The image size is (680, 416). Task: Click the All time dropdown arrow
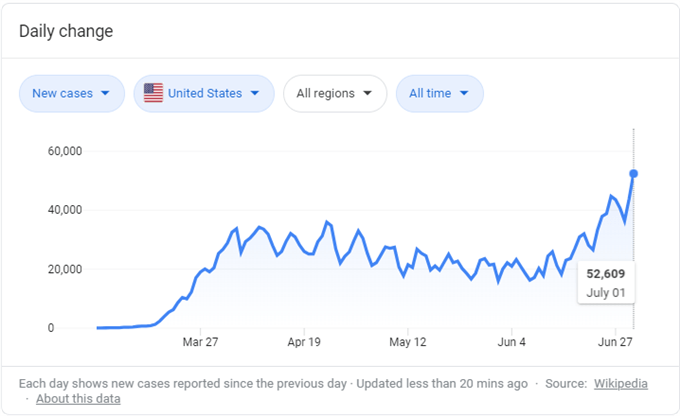[x=464, y=93]
